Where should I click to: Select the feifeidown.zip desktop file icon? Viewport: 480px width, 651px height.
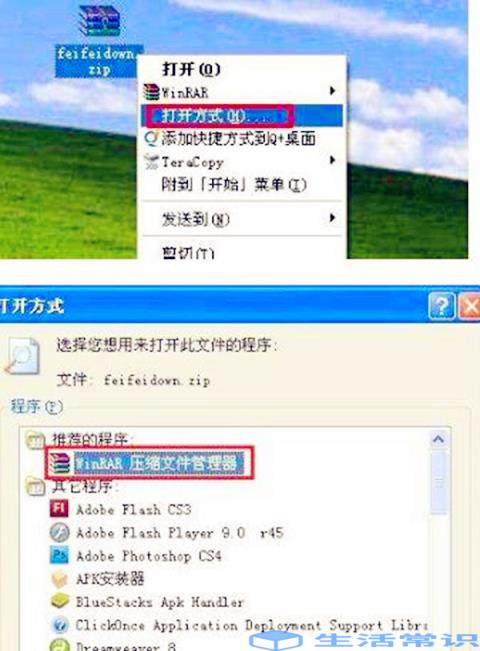[x=99, y=21]
